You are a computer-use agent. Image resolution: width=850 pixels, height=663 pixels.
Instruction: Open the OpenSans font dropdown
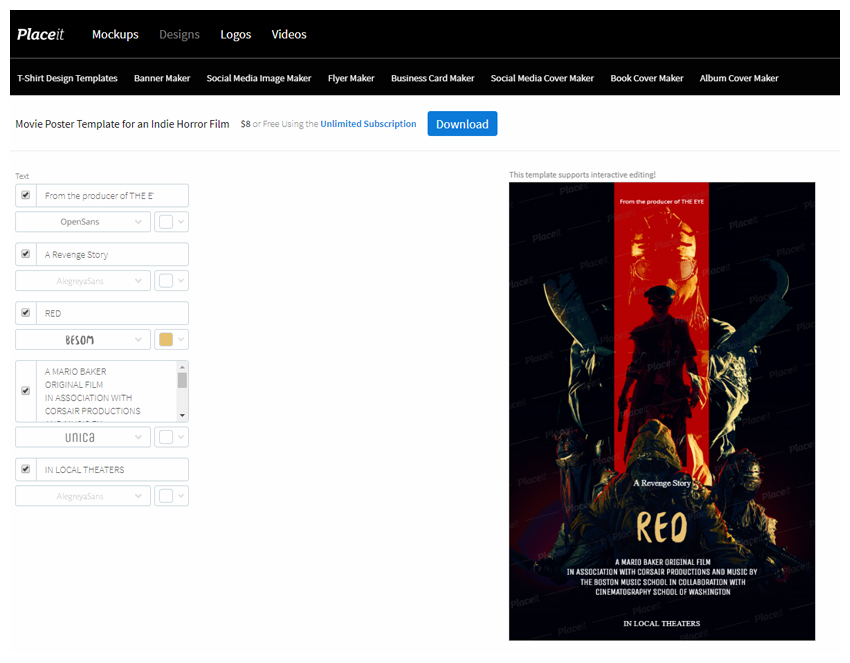(82, 221)
